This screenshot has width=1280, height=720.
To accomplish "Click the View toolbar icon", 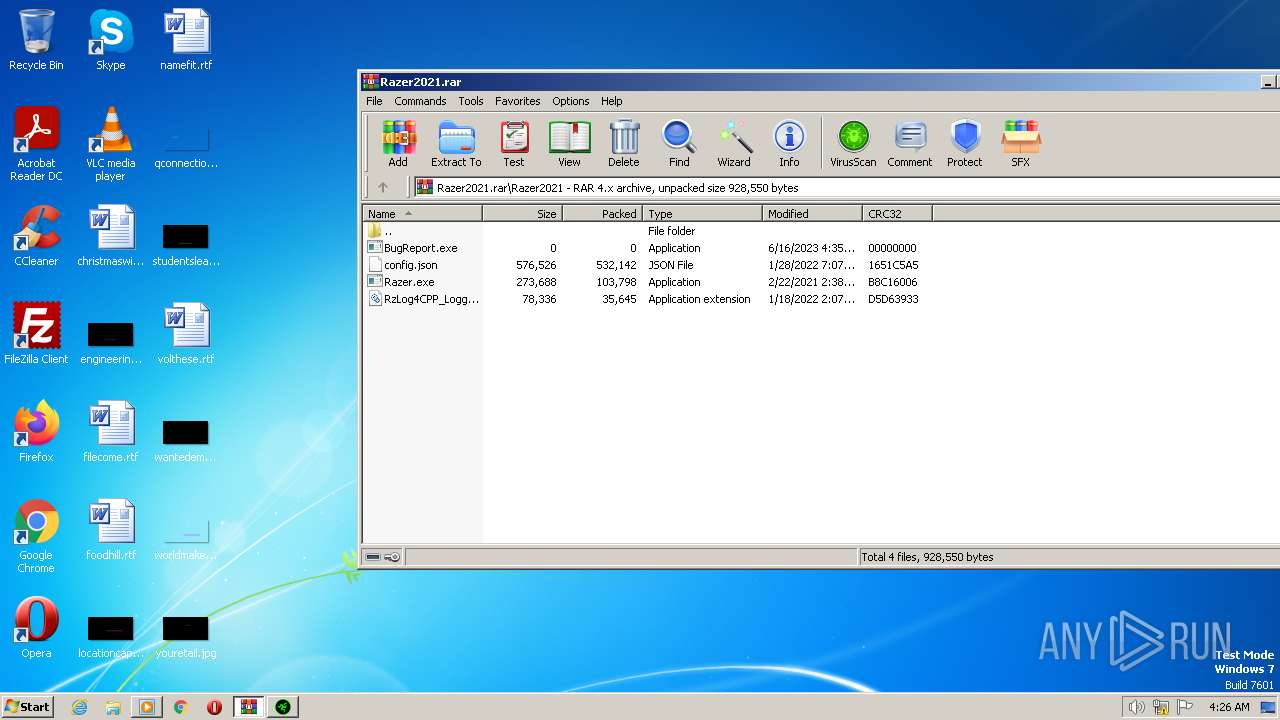I will 569,144.
